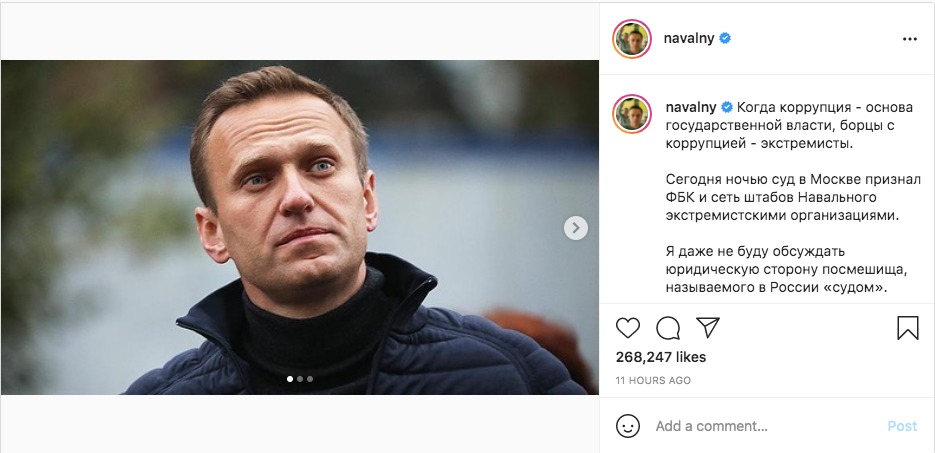This screenshot has width=935, height=453.
Task: Jump to the second carousel dot
Action: click(x=300, y=379)
